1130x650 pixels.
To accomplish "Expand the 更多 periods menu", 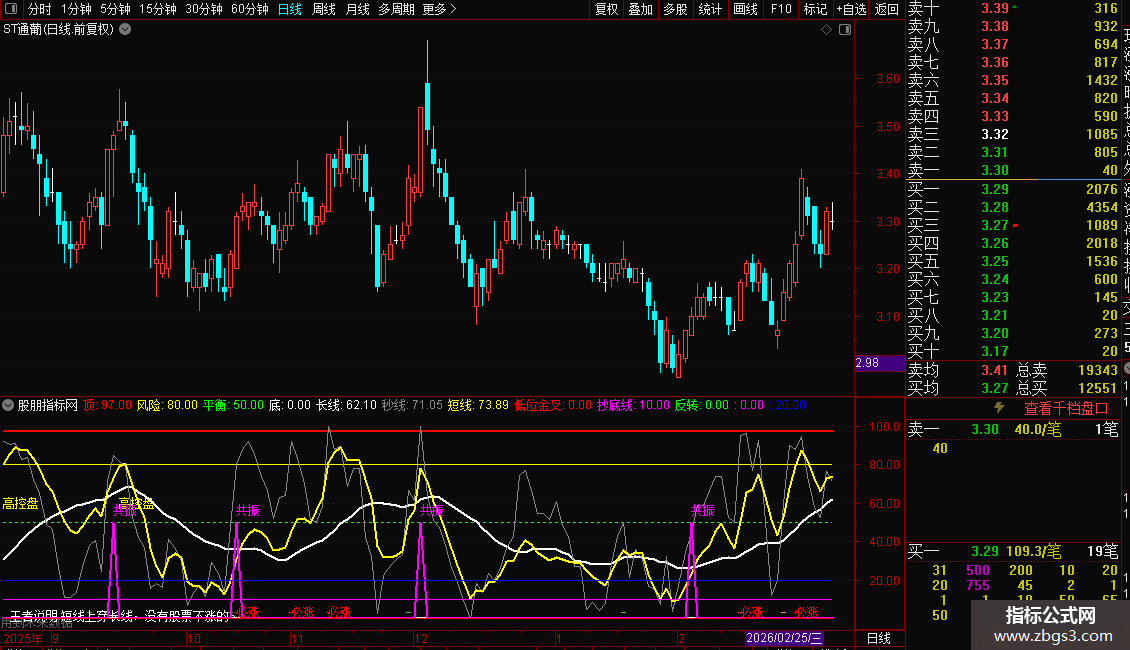I will (x=439, y=9).
